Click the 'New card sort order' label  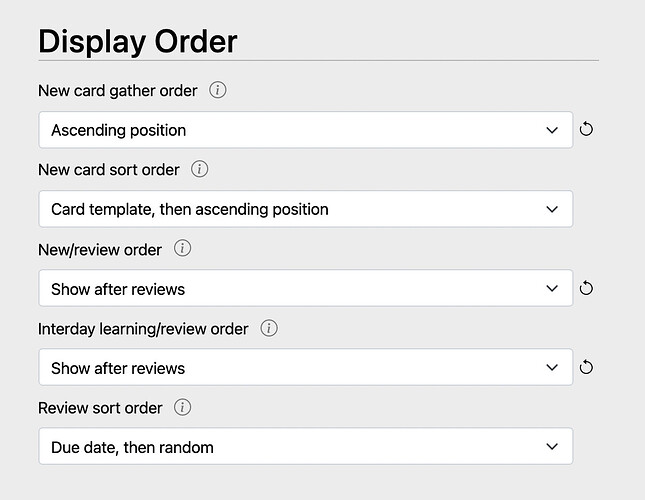109,169
